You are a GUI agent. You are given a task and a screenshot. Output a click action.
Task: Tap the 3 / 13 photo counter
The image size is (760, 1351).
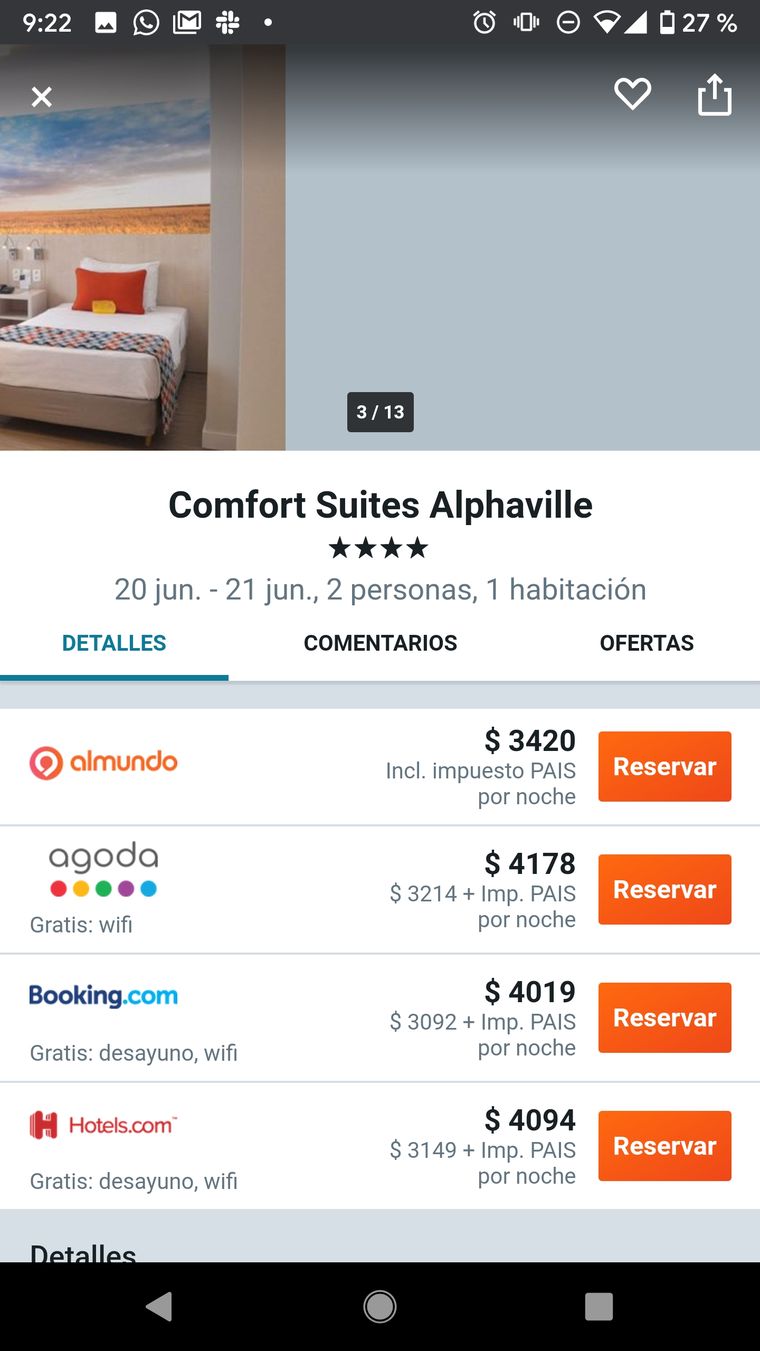coord(380,412)
